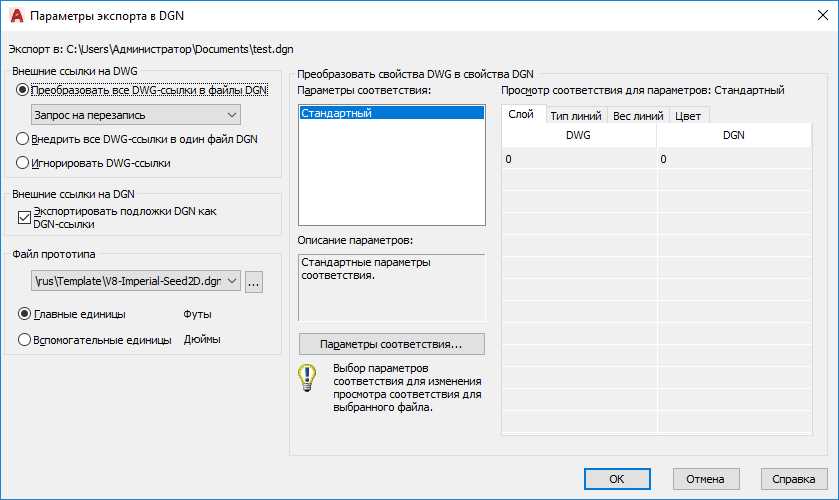Switch to the 'Вес линий' tab
The image size is (839, 500).
(638, 116)
